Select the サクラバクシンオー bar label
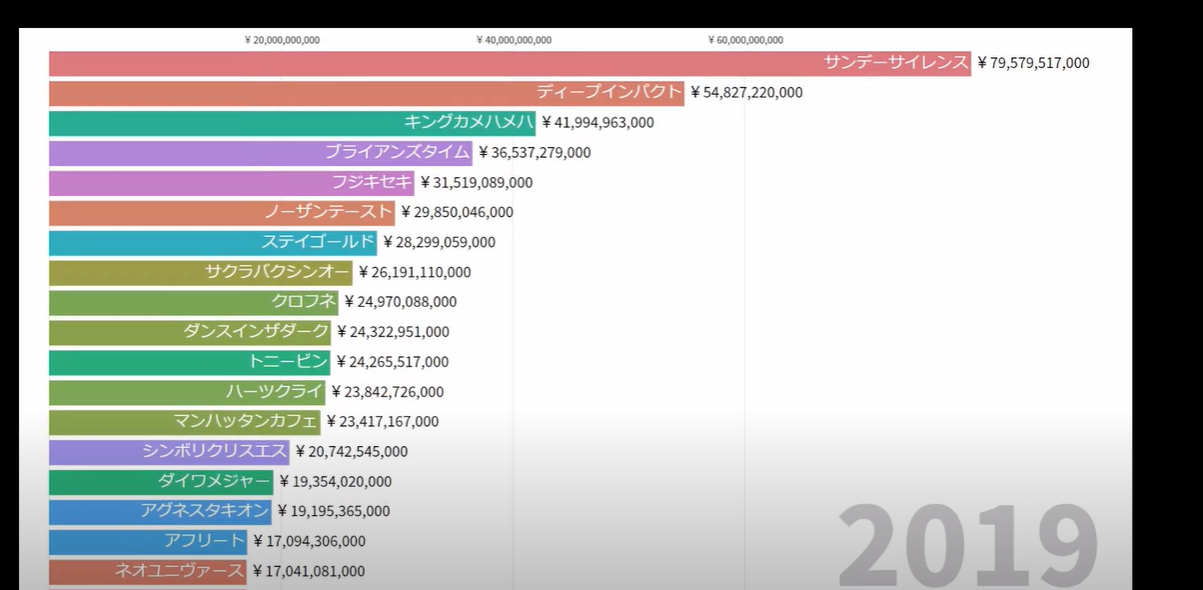Screen dimensions: 1203x590 click(278, 272)
